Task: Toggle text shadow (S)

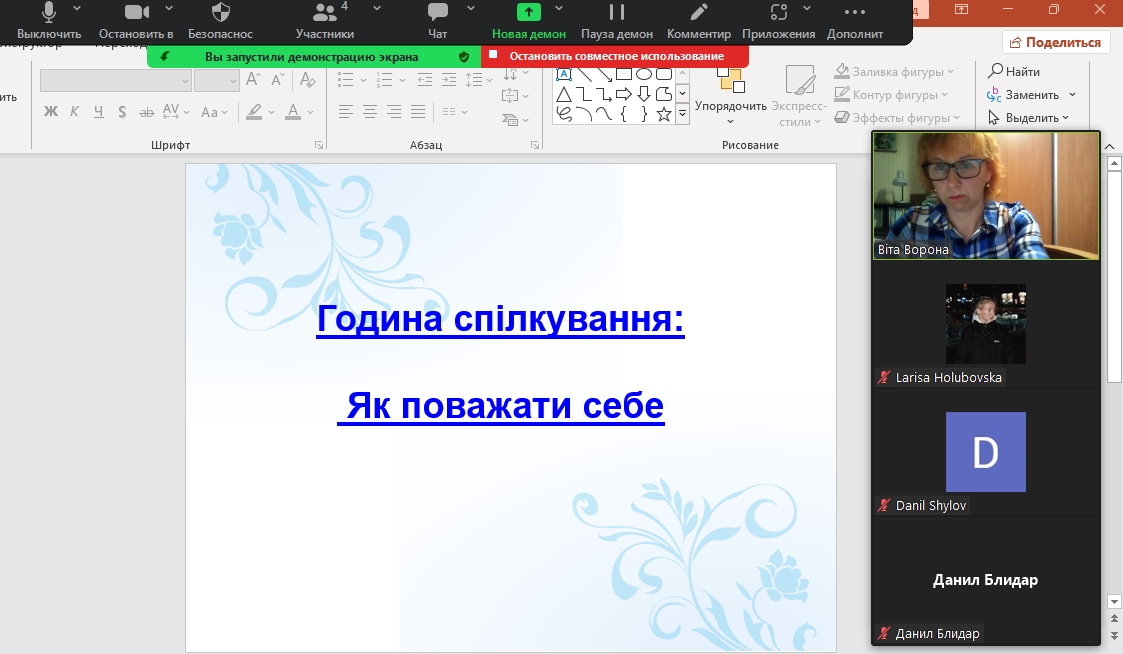Action: (122, 112)
